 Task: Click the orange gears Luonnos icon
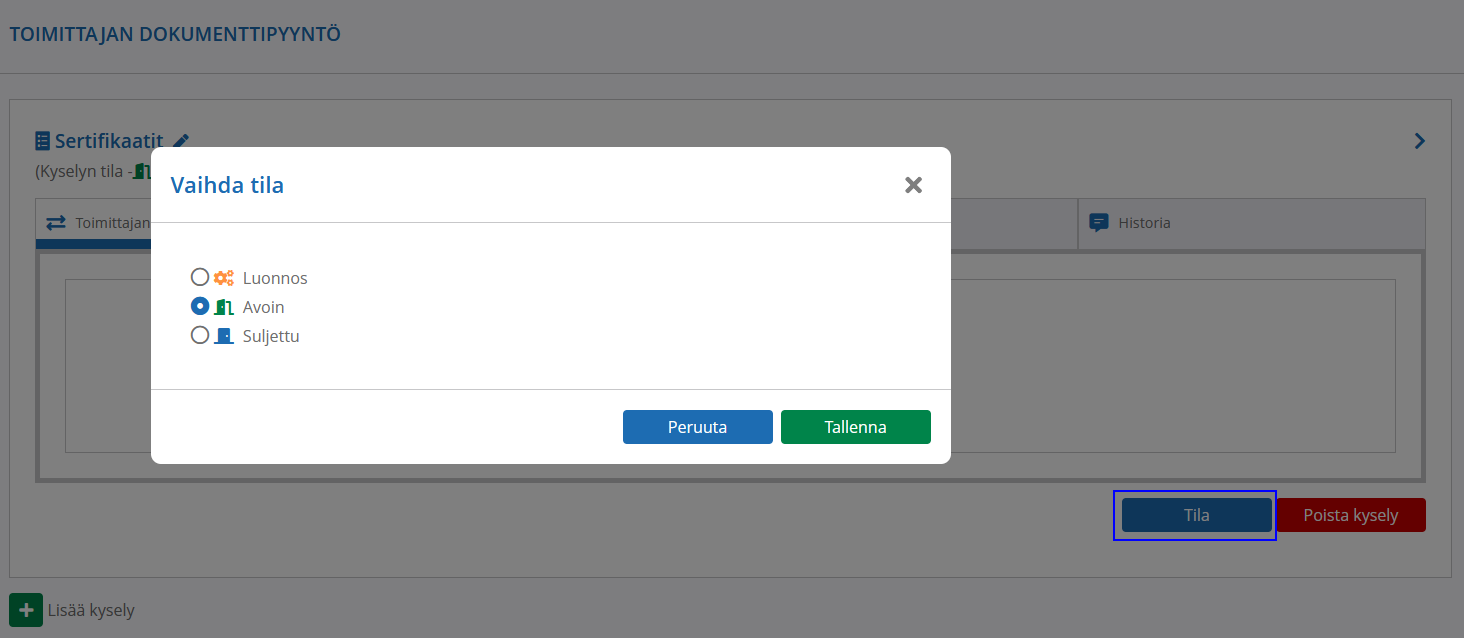[224, 278]
